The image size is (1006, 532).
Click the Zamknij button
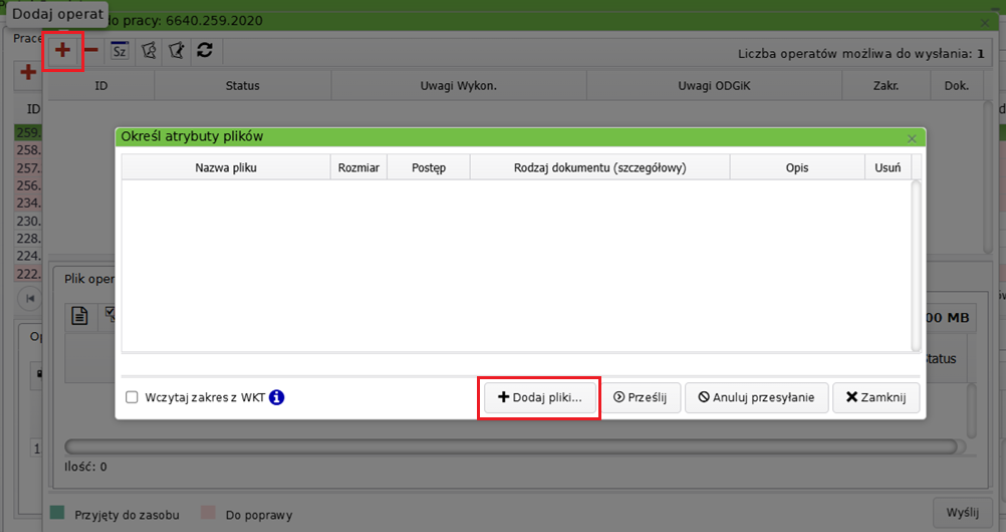pyautogui.click(x=875, y=397)
